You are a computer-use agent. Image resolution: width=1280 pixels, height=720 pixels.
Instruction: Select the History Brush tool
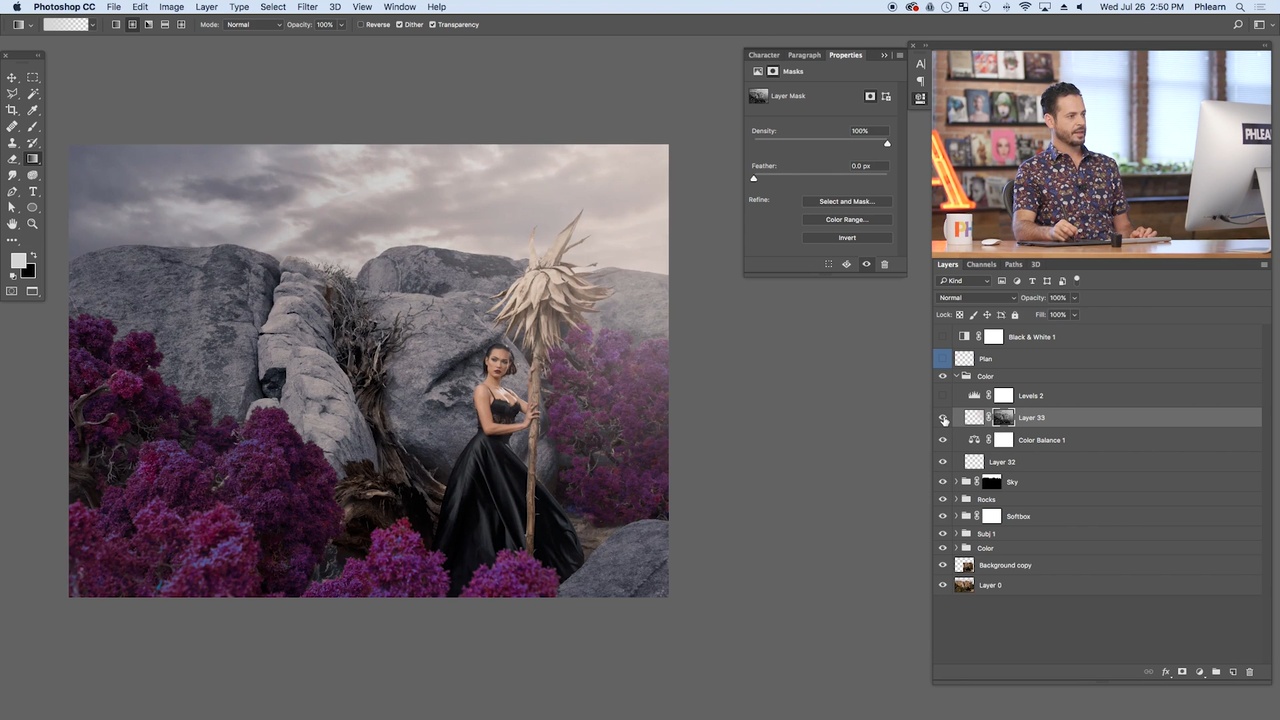pyautogui.click(x=33, y=143)
